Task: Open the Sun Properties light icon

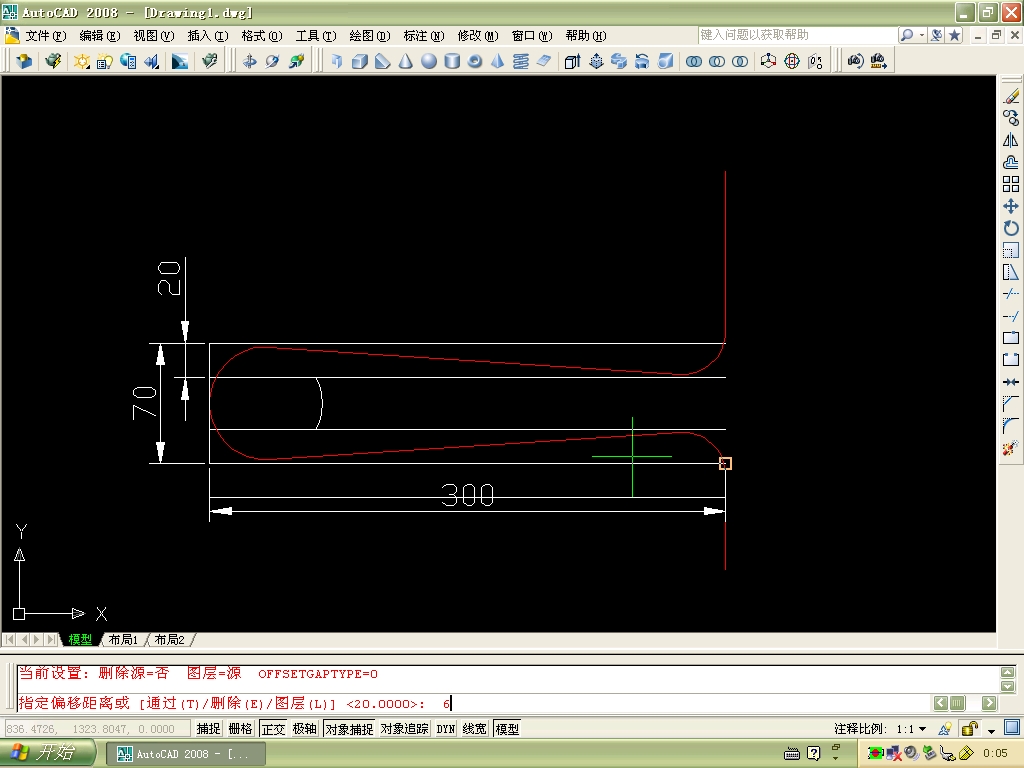Action: (x=82, y=61)
